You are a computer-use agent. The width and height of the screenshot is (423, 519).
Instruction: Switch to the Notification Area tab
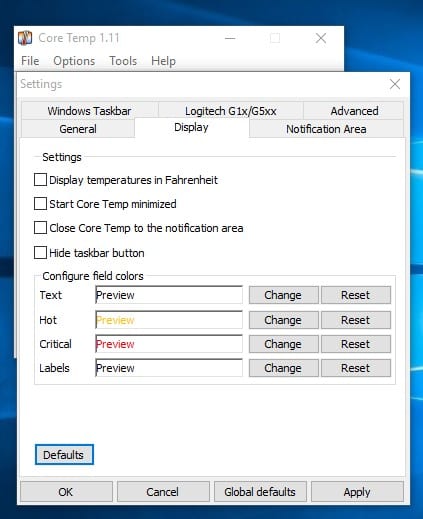click(x=326, y=129)
